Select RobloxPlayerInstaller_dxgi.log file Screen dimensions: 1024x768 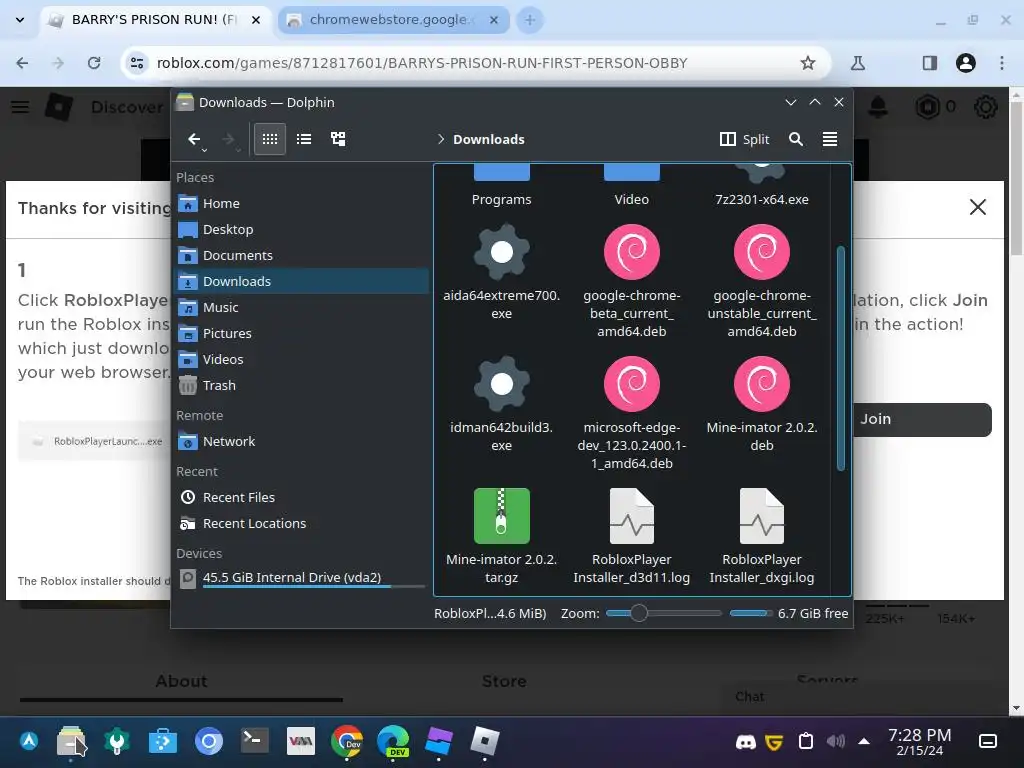pos(761,536)
